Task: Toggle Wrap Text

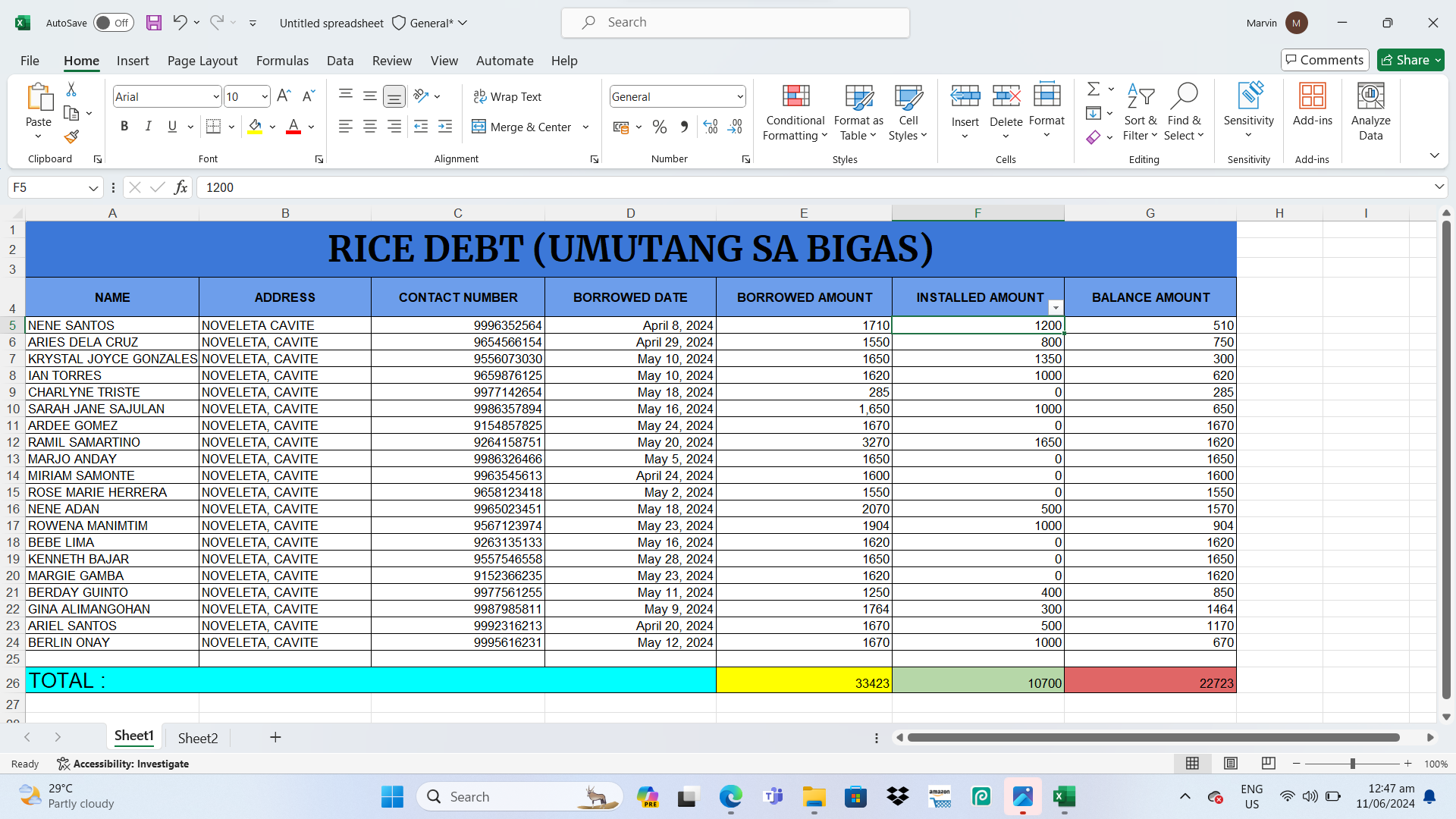Action: 507,96
